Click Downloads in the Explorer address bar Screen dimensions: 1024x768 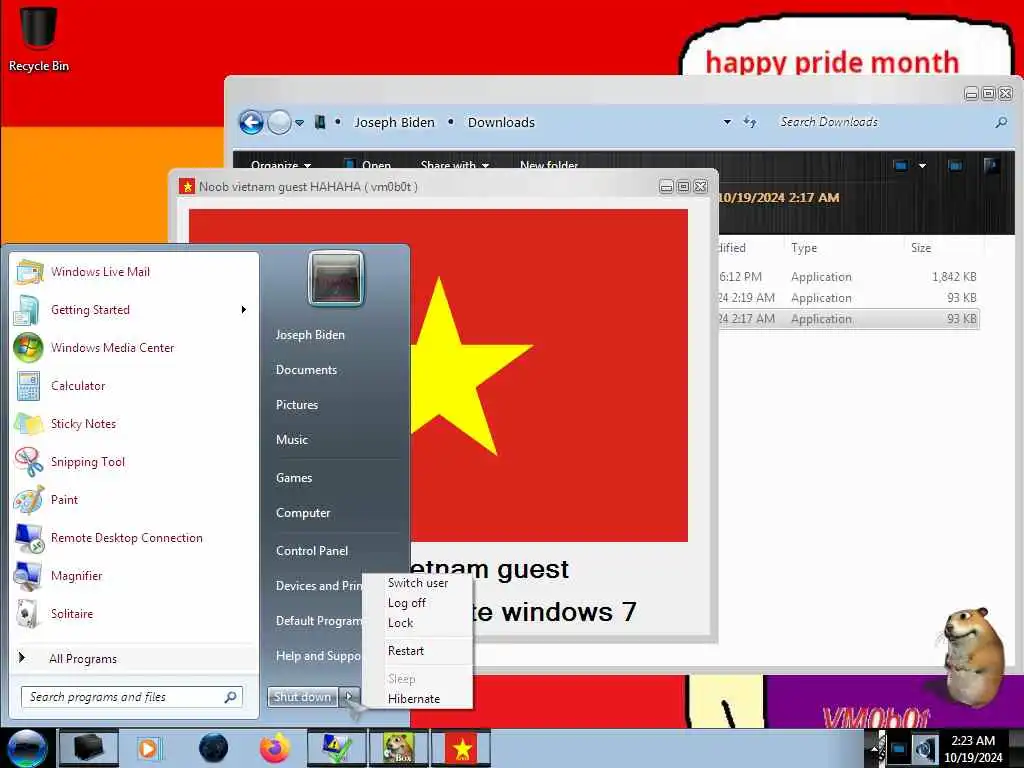[x=501, y=122]
